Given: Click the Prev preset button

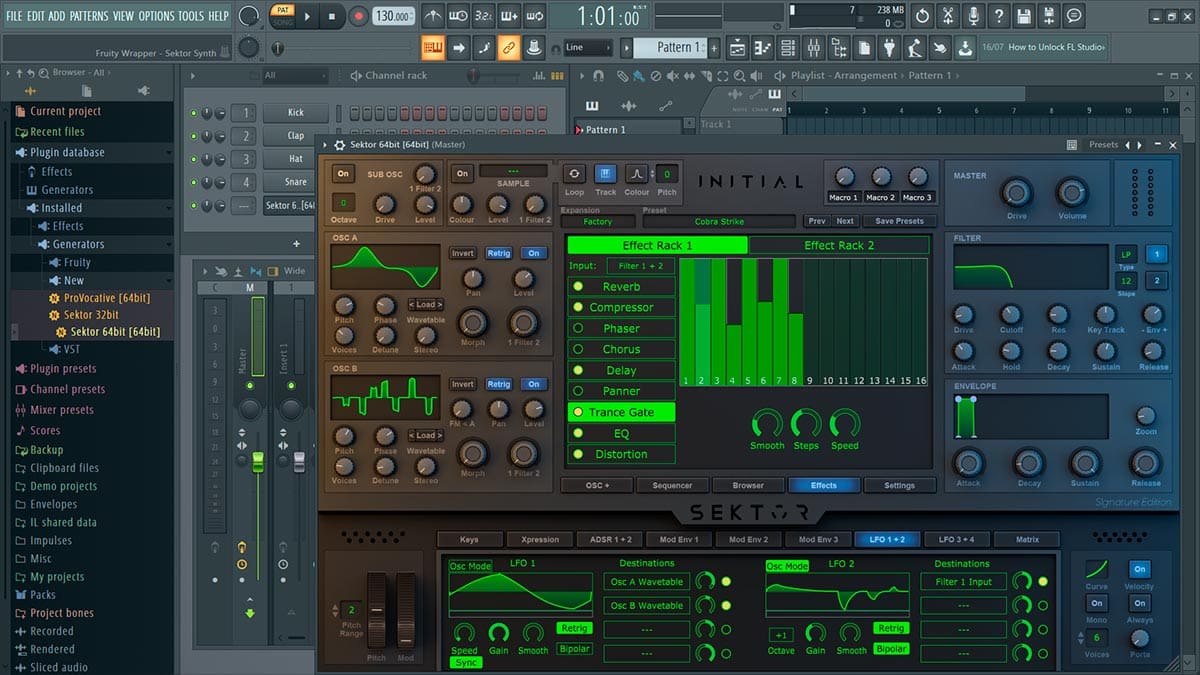Looking at the screenshot, I should tap(817, 221).
